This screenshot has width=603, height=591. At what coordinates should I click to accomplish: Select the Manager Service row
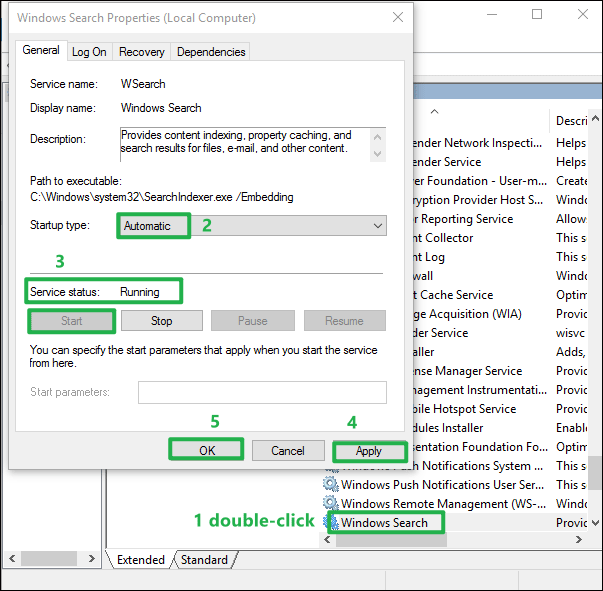[501, 371]
